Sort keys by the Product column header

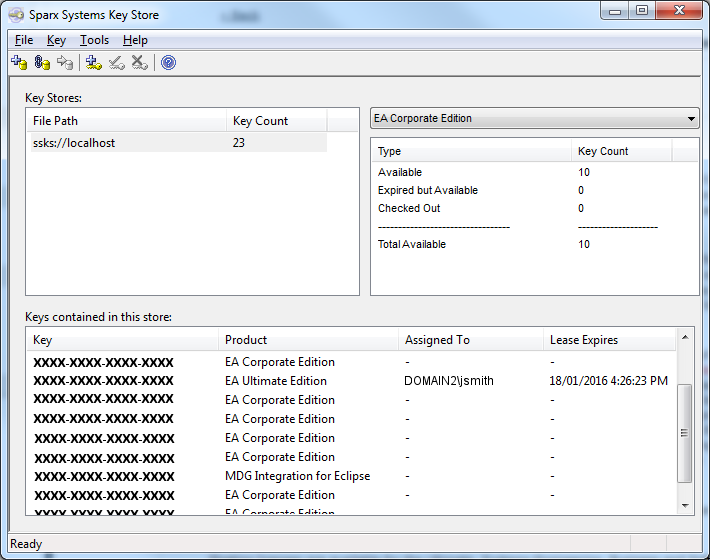pyautogui.click(x=308, y=340)
